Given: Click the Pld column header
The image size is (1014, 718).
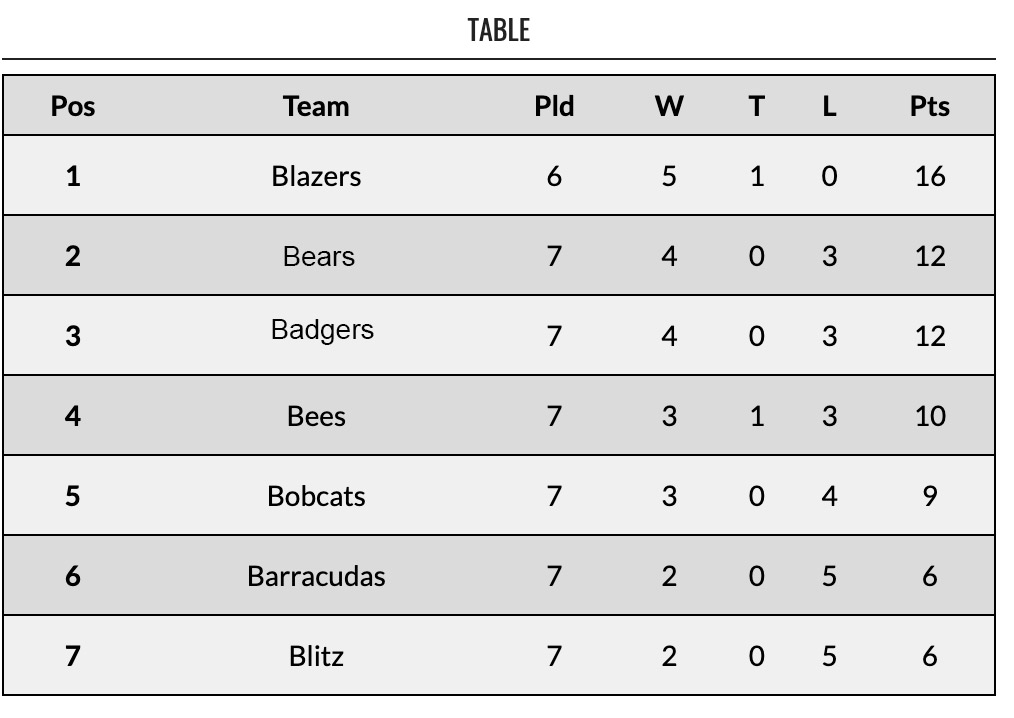Looking at the screenshot, I should click(x=554, y=106).
